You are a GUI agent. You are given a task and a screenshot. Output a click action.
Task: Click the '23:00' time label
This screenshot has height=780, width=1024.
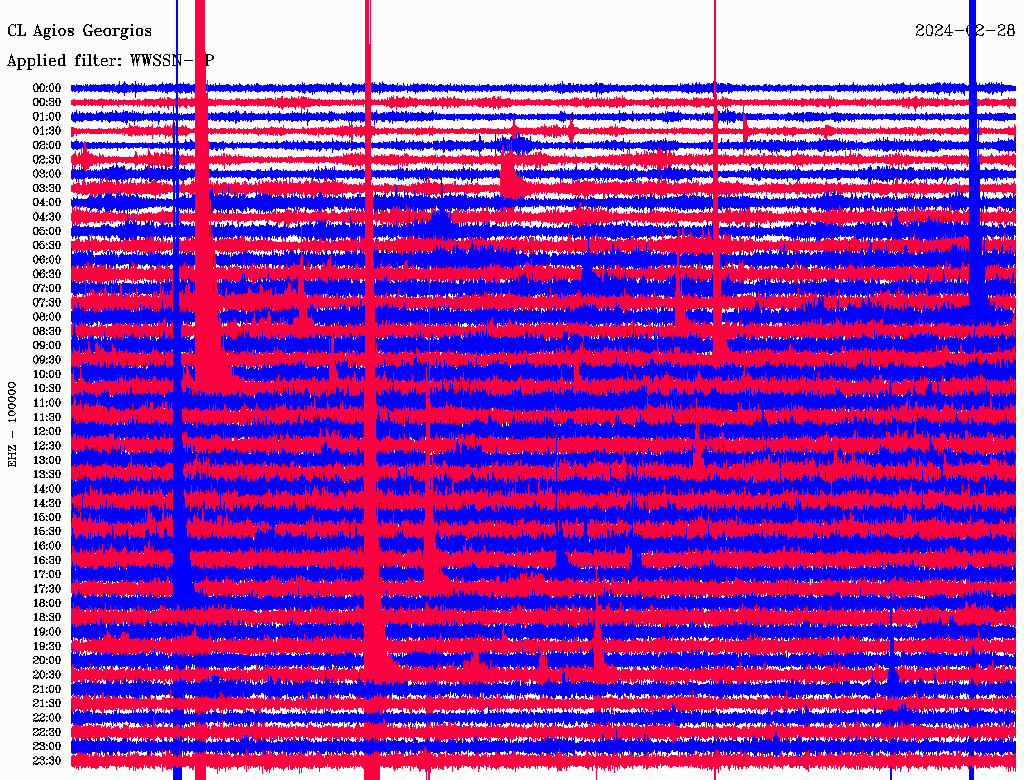[x=47, y=746]
